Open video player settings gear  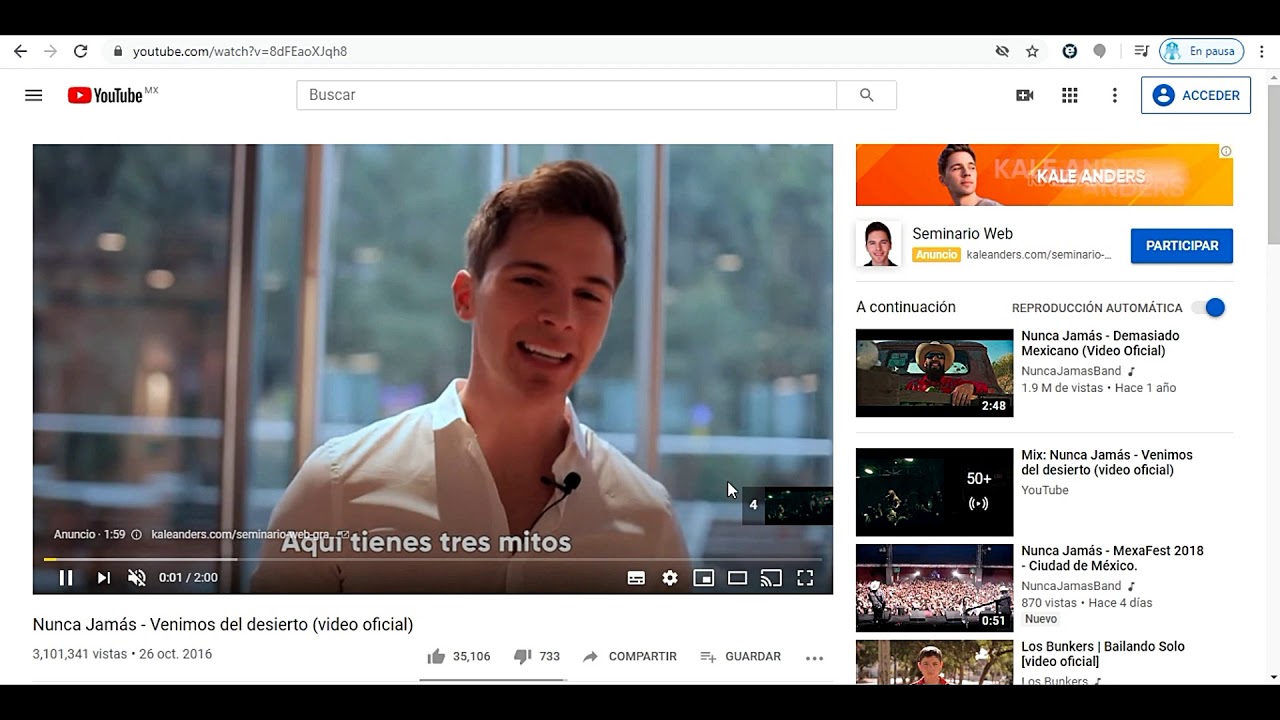pos(670,578)
